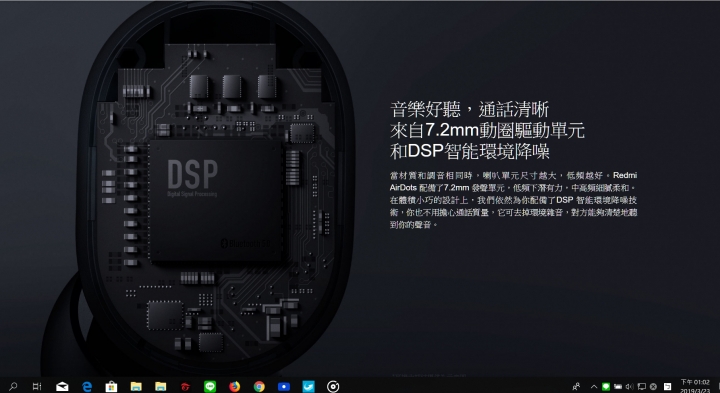Click the monitor-shaped tray icon
Image resolution: width=720 pixels, height=393 pixels.
click(641, 387)
